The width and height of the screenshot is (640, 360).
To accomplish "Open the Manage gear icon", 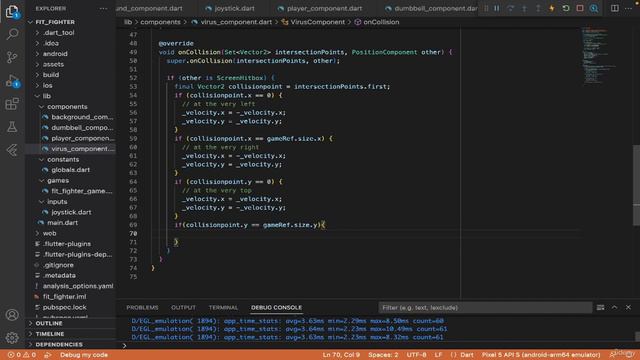I will [x=12, y=338].
